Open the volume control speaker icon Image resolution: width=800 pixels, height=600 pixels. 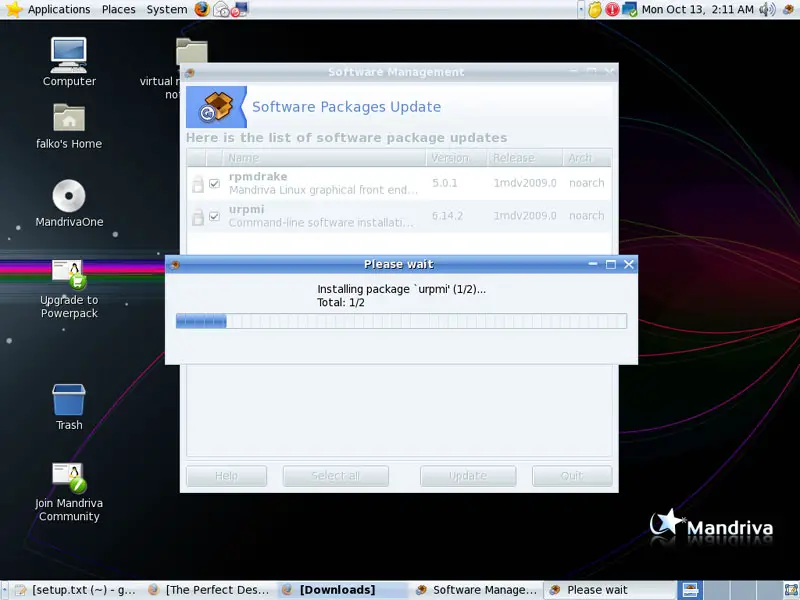click(x=767, y=9)
